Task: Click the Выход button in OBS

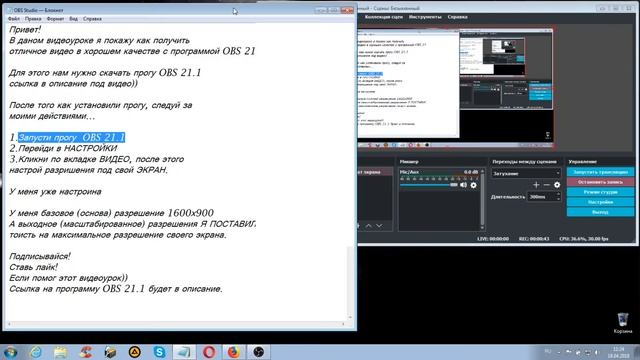Action: pos(600,212)
